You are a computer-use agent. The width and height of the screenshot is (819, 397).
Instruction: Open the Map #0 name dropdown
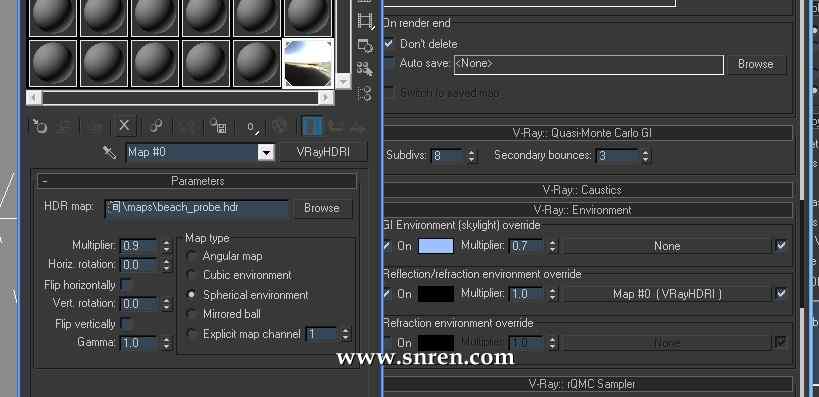click(x=266, y=153)
